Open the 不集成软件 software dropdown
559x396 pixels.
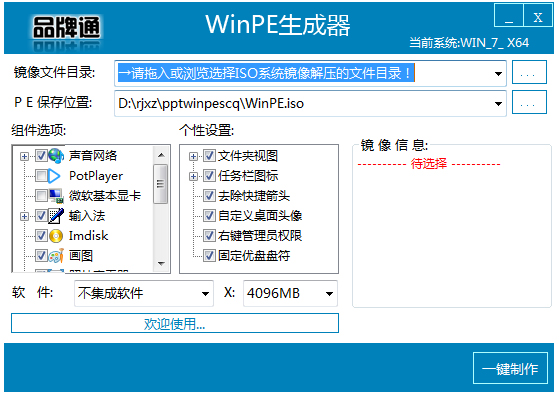(205, 294)
